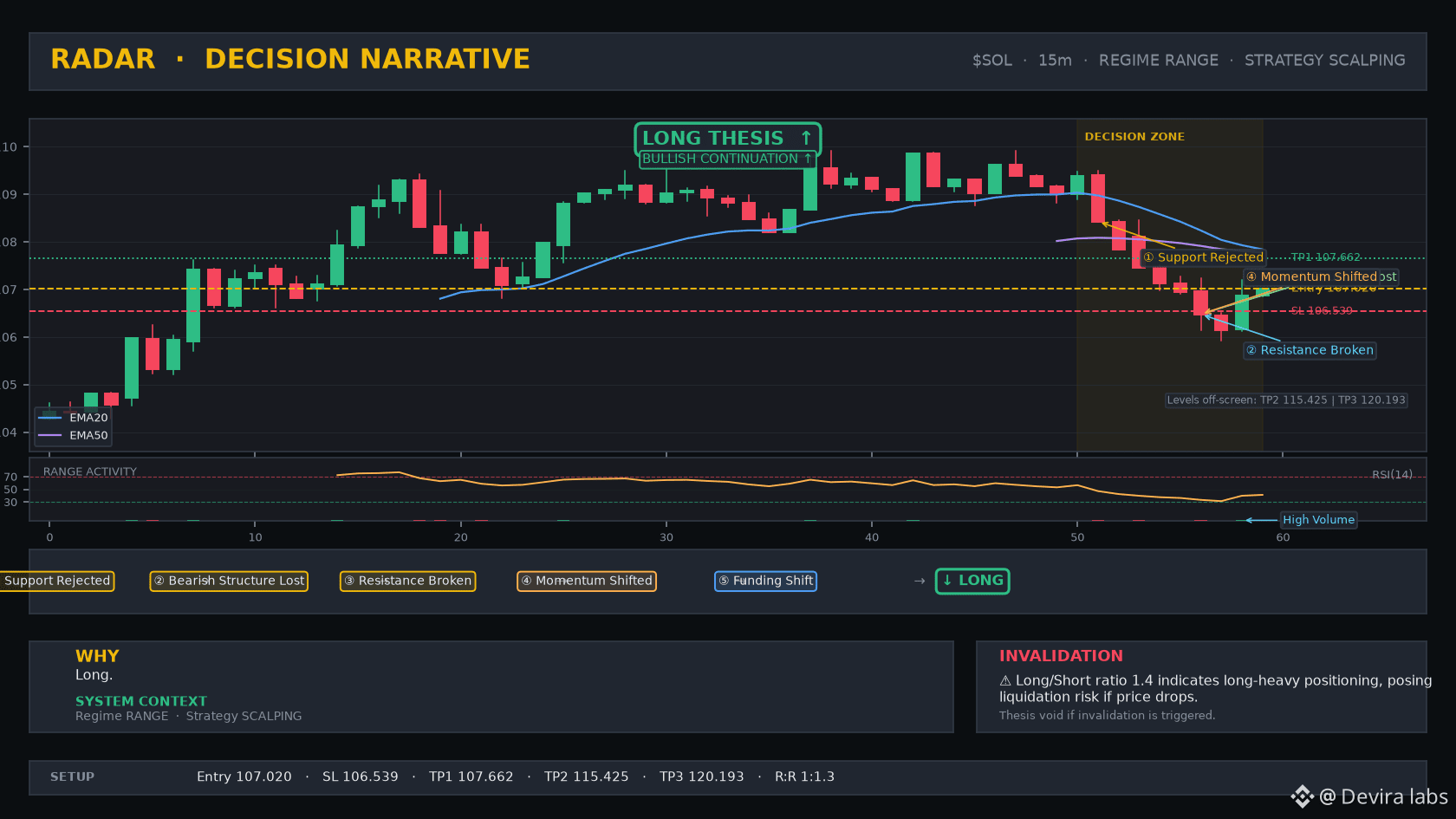The image size is (1456, 819).
Task: Click the Regime RANGE · Strategy SCALPING line
Action: (x=188, y=716)
